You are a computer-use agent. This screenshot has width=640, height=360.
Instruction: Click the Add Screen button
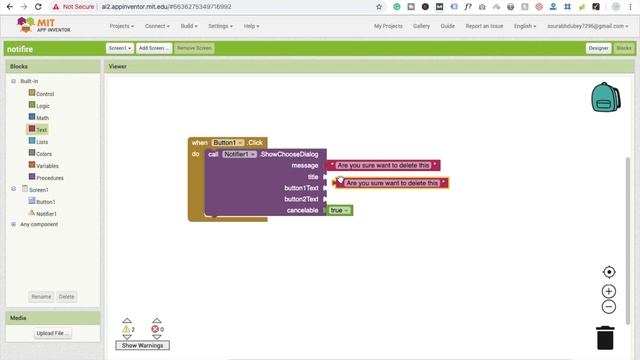pos(154,48)
